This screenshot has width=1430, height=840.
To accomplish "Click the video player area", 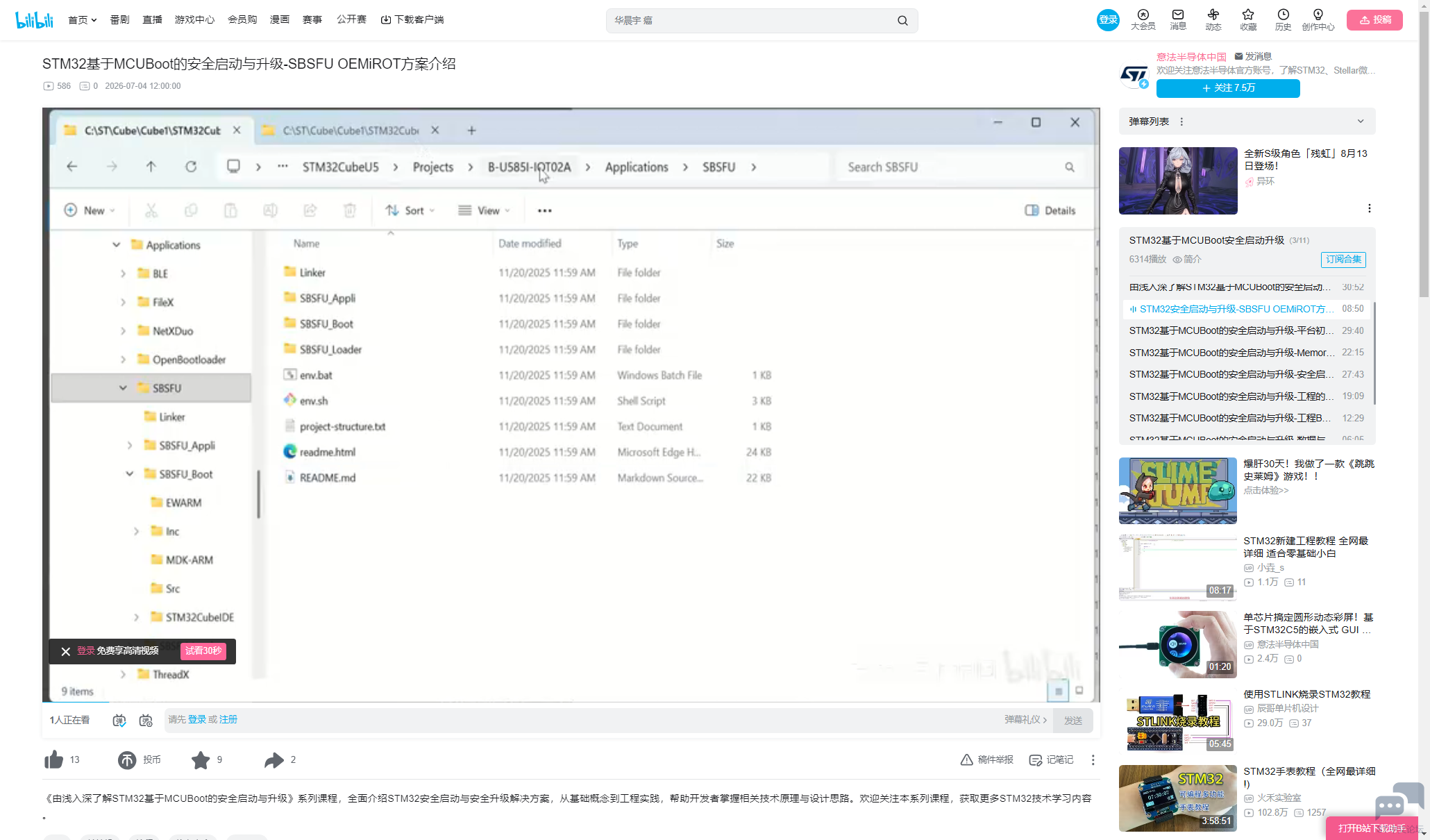I will (571, 405).
